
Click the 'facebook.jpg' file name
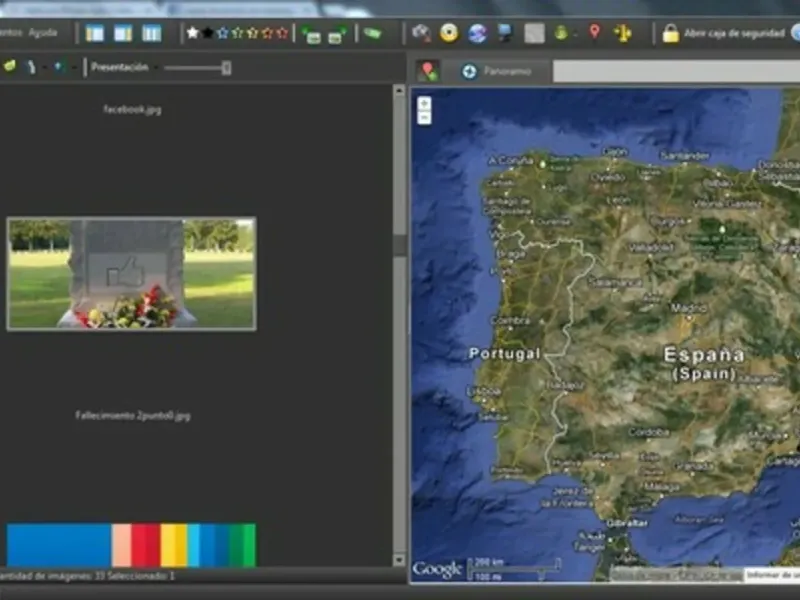point(132,109)
